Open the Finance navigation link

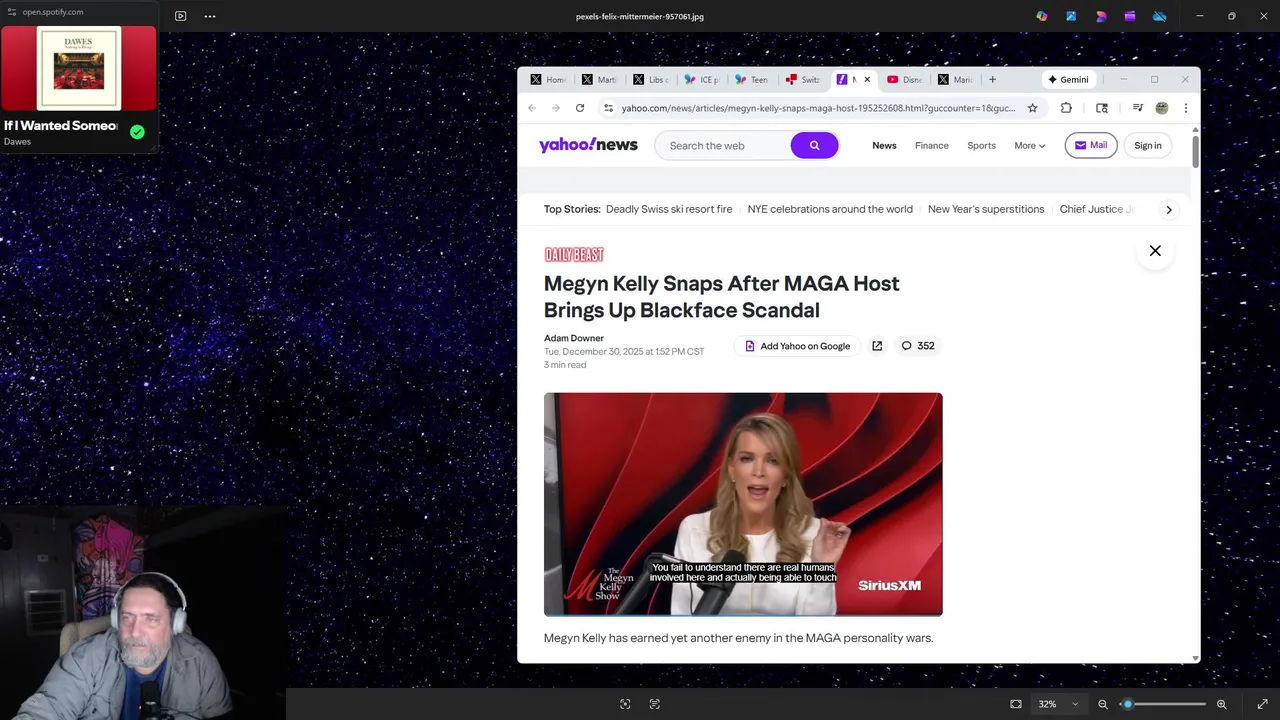point(932,146)
